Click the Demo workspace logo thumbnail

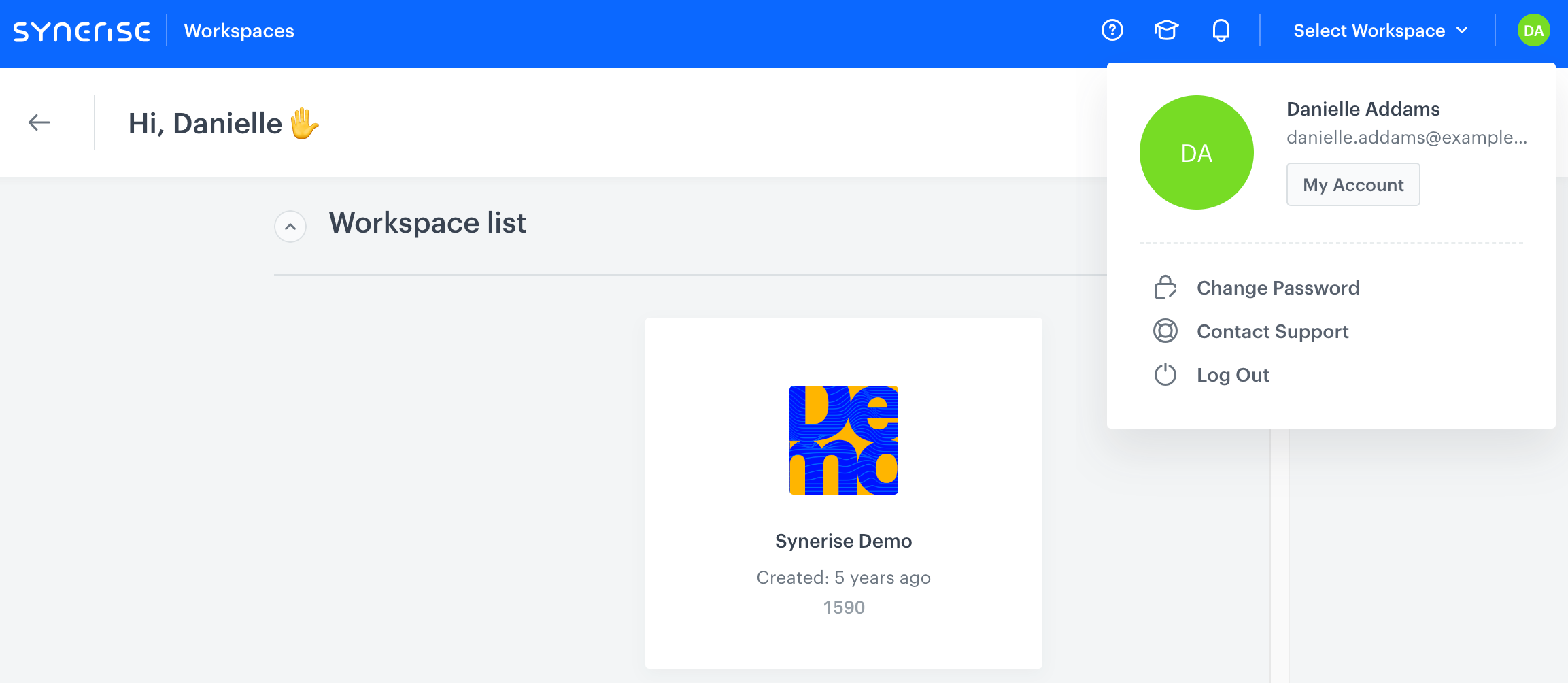844,440
